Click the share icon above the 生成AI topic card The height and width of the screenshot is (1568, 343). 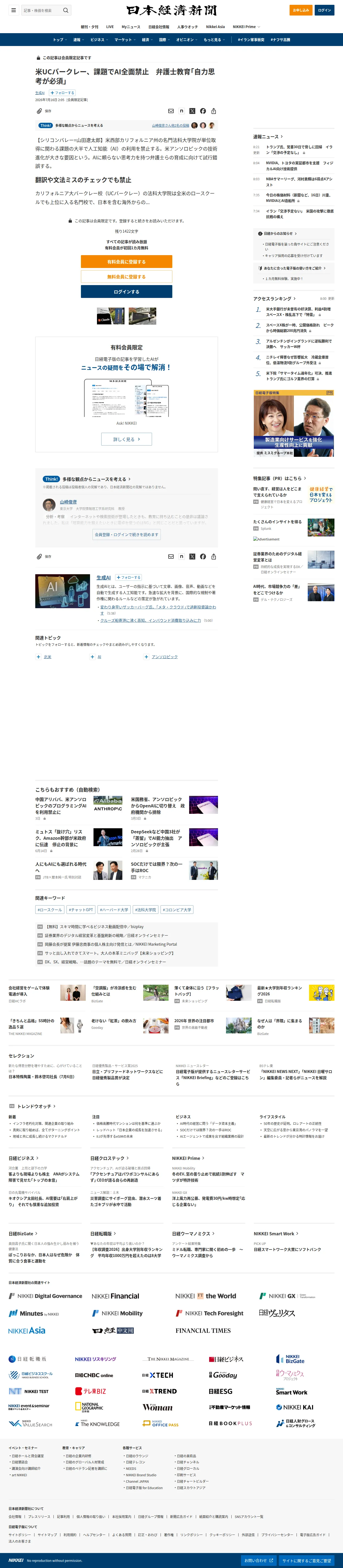click(213, 556)
